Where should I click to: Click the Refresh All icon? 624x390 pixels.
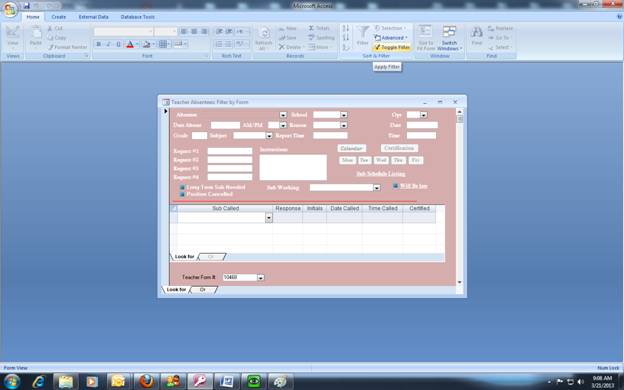tap(263, 33)
